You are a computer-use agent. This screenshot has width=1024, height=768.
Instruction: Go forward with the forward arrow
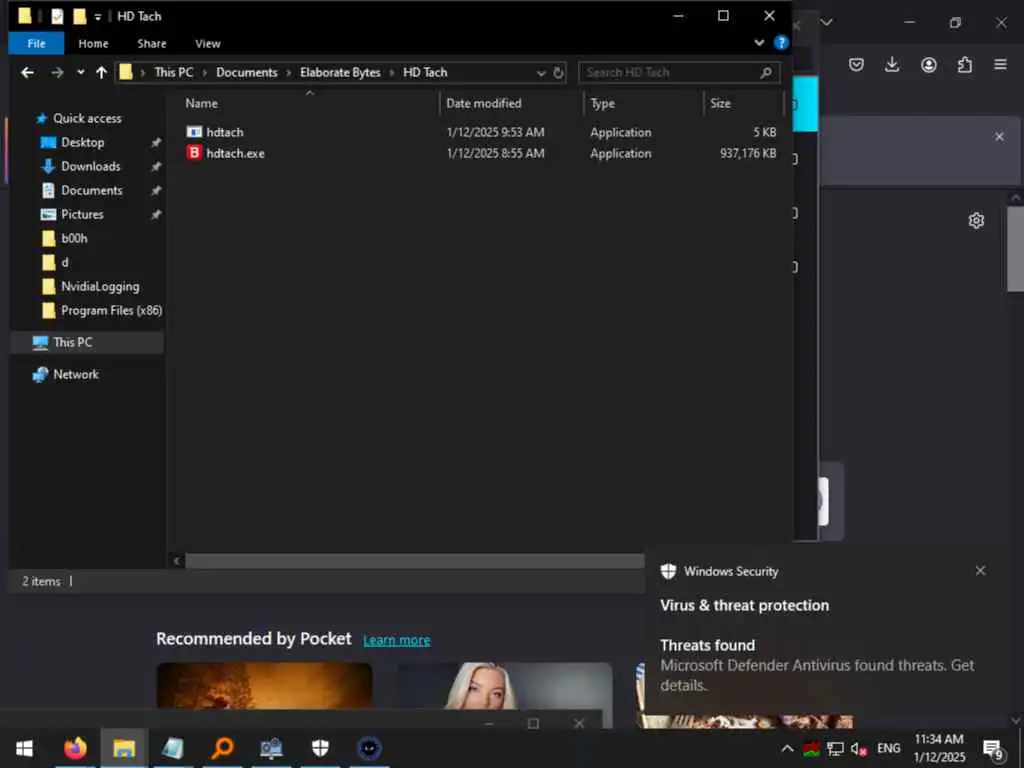click(x=57, y=72)
